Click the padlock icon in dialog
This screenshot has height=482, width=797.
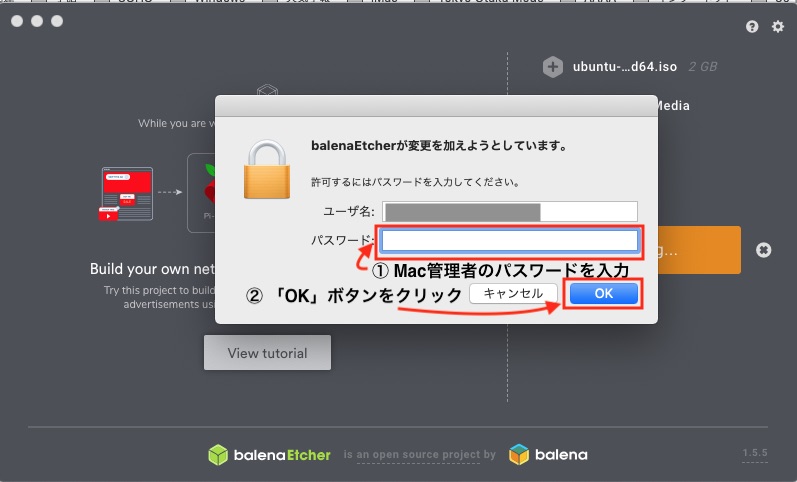267,169
